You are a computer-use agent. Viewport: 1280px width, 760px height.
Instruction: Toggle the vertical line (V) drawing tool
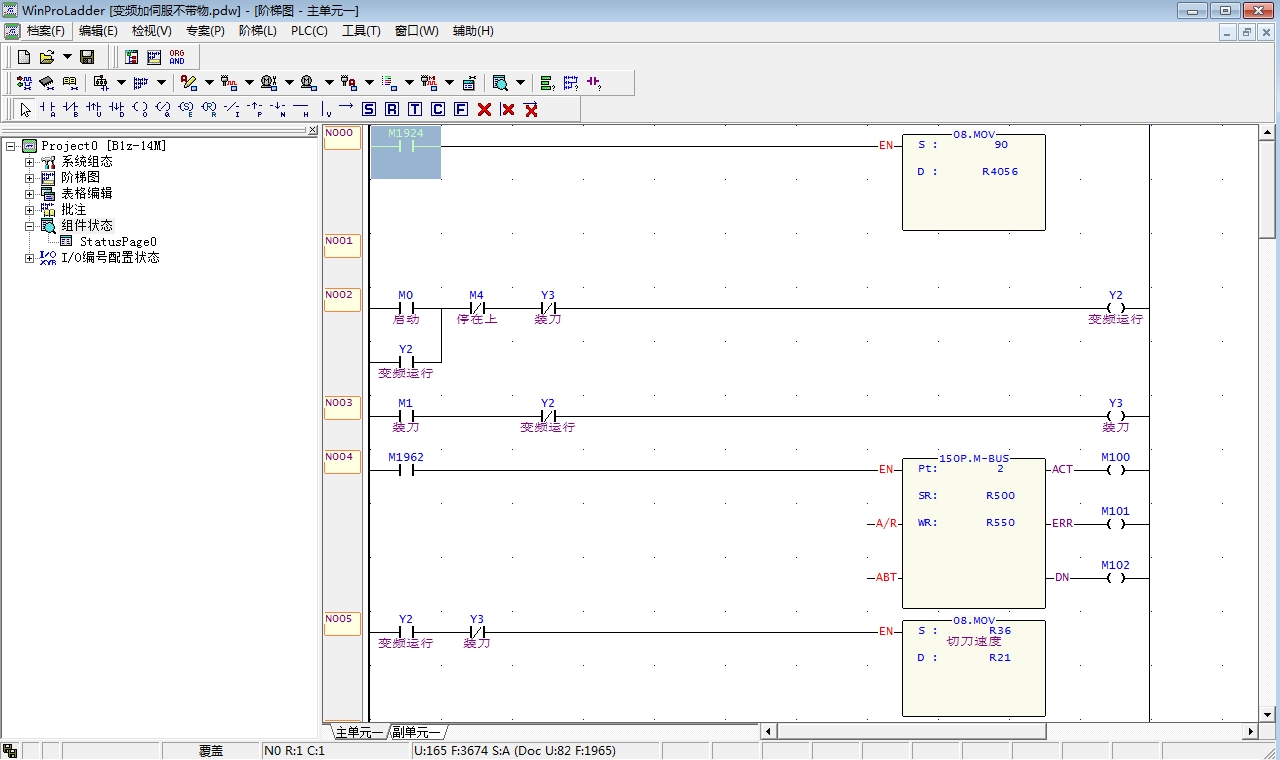(x=324, y=109)
